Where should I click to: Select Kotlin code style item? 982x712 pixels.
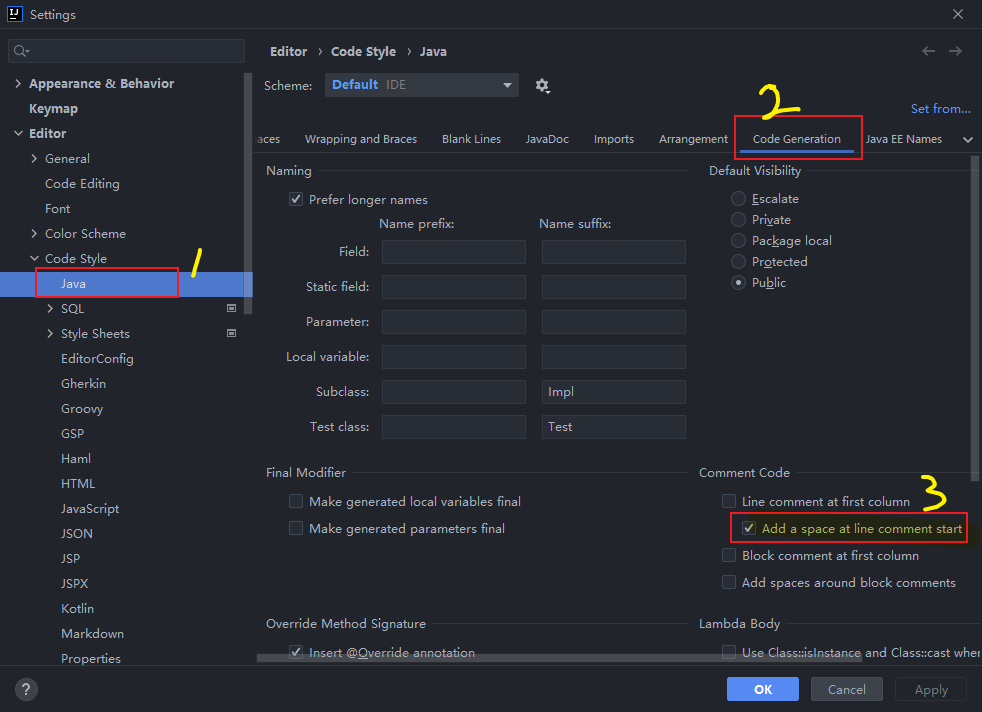point(77,608)
